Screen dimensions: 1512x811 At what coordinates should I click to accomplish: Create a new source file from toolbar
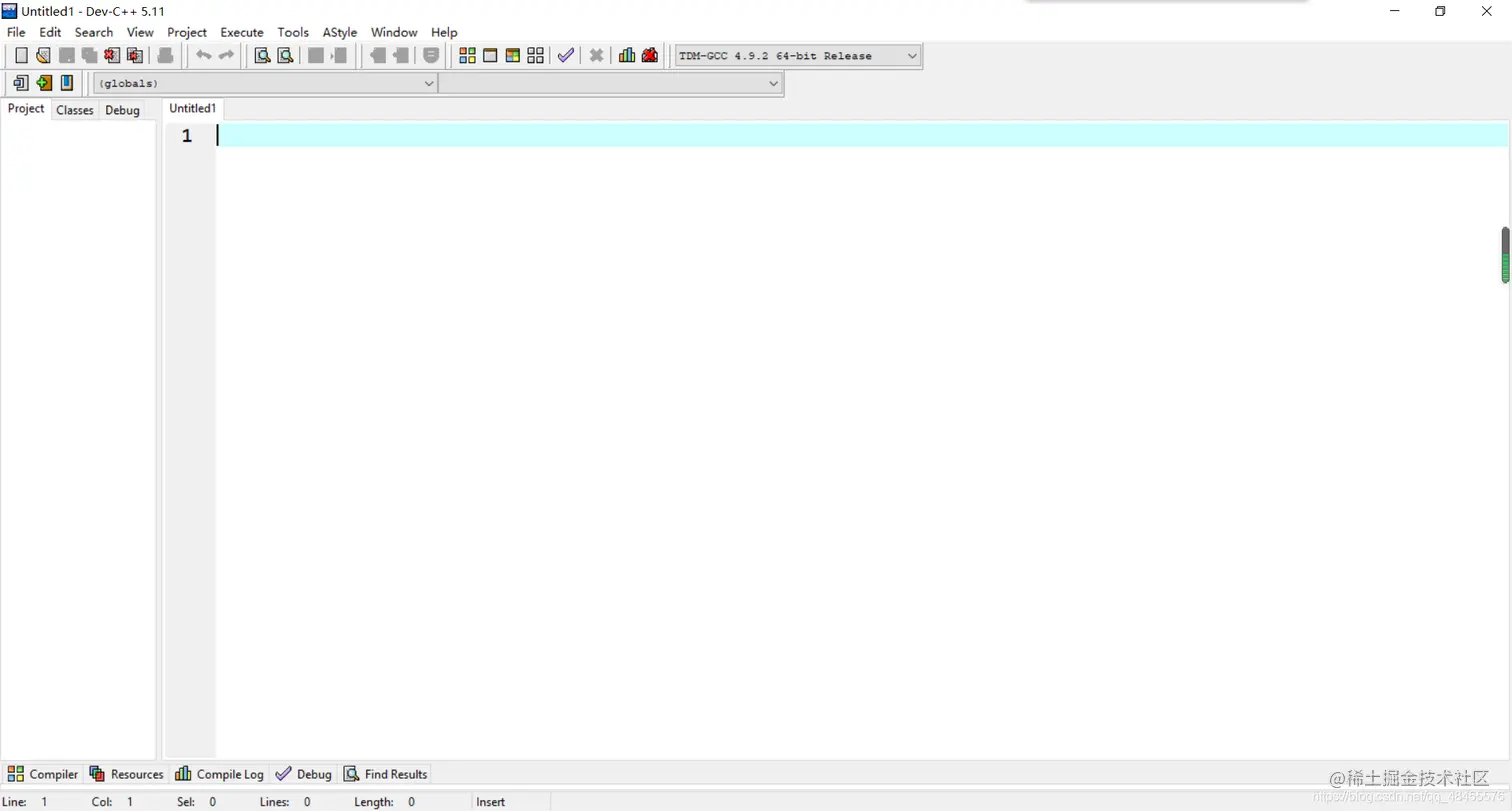[x=21, y=56]
